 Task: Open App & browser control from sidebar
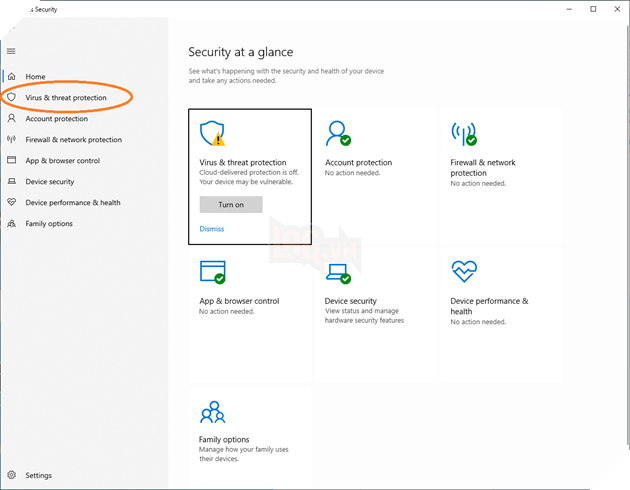[63, 160]
